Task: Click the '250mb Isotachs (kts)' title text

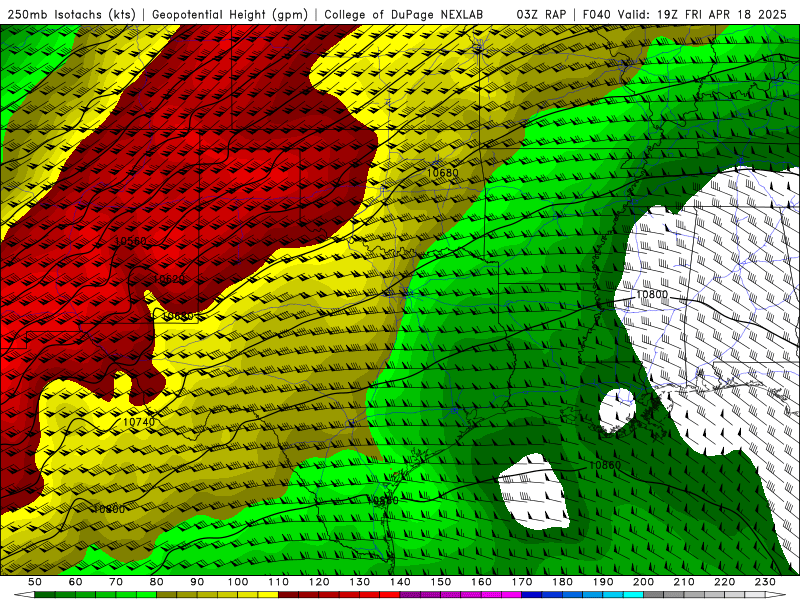Action: tap(72, 14)
